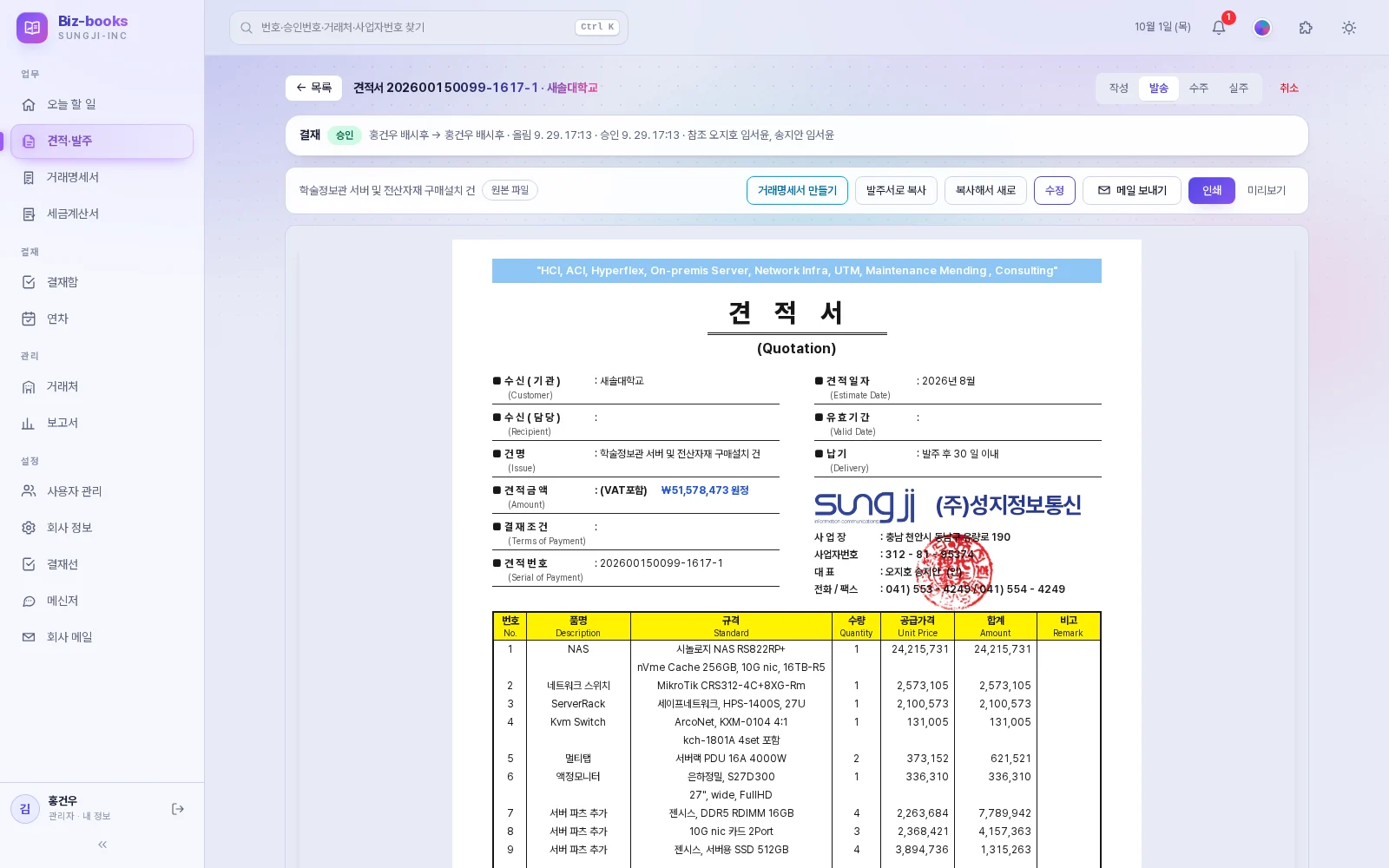This screenshot has width=1389, height=868.
Task: Toggle light/dark theme sun icon
Action: pyautogui.click(x=1349, y=28)
